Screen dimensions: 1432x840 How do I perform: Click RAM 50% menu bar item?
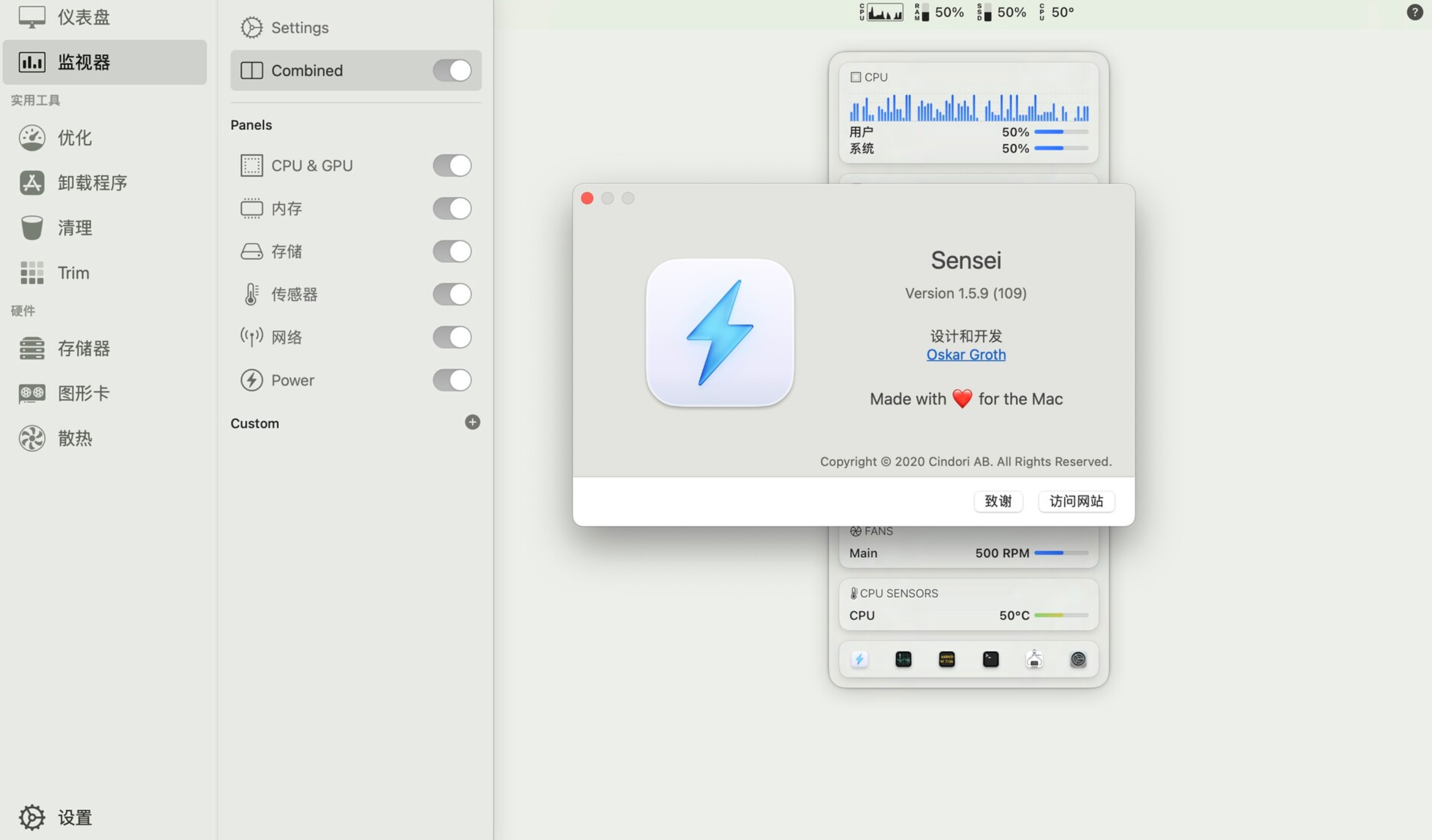(x=939, y=12)
